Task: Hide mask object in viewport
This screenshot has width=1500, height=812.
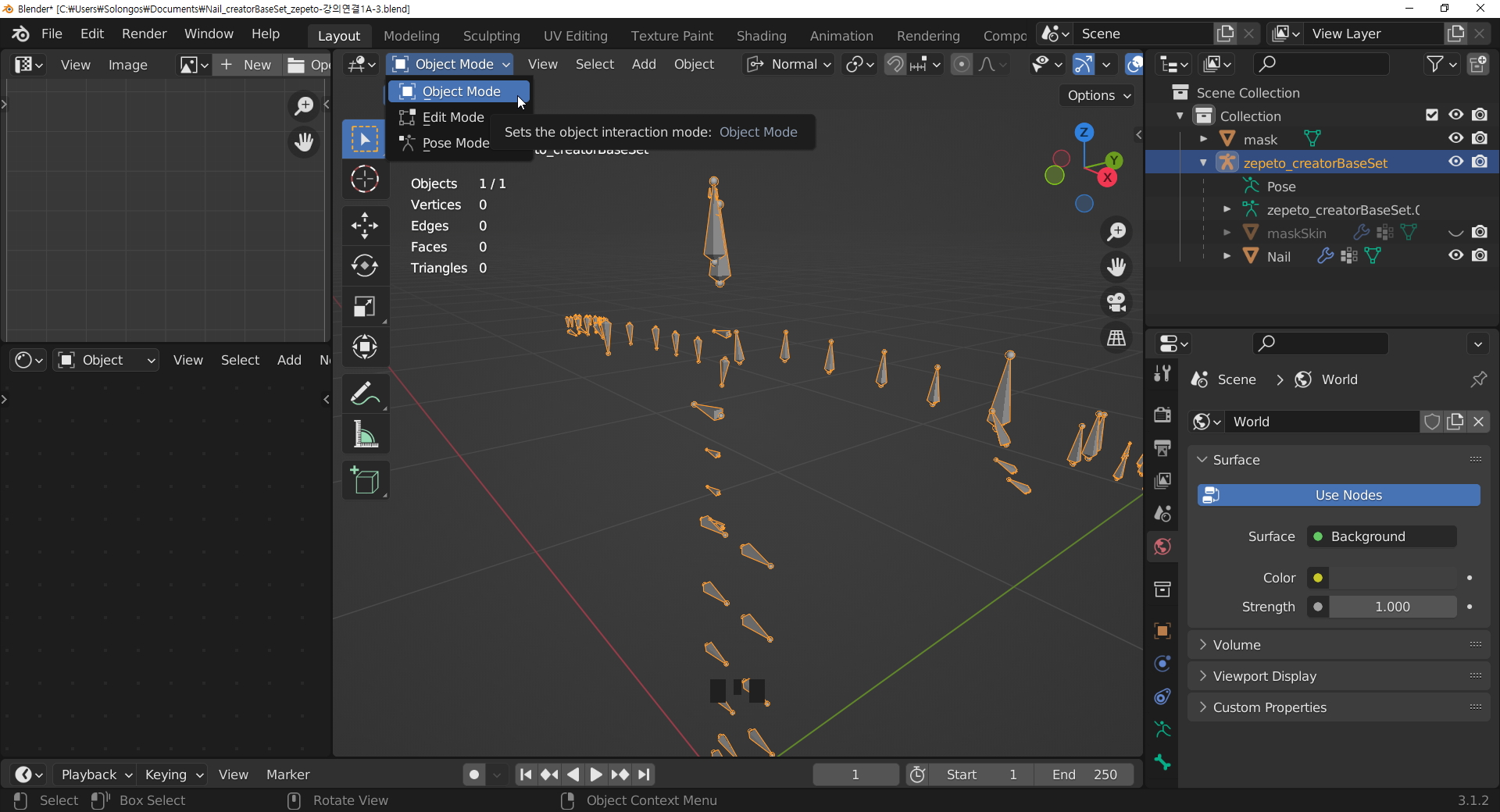Action: coord(1456,138)
